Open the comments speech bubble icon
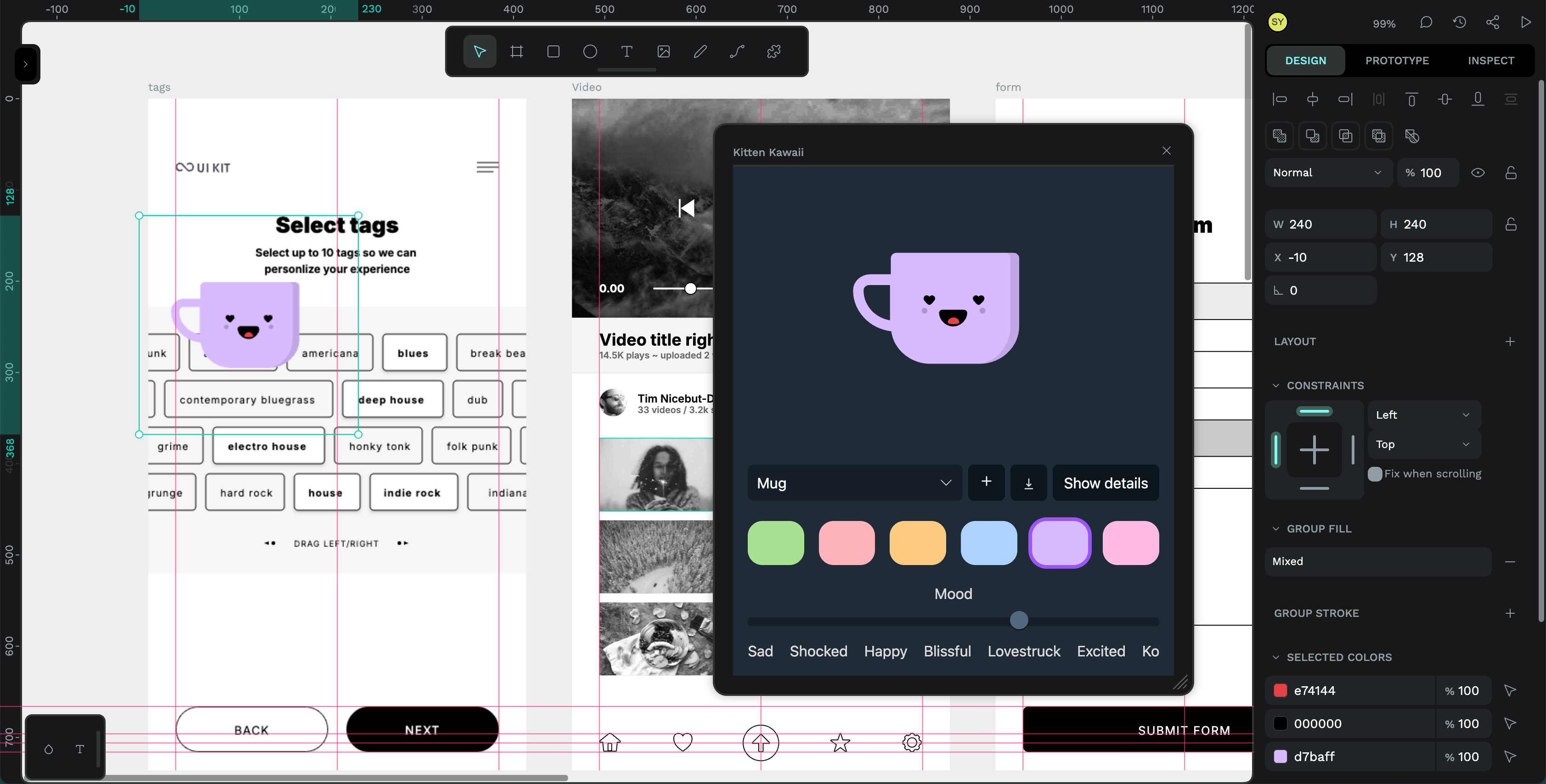The width and height of the screenshot is (1546, 784). click(1426, 22)
